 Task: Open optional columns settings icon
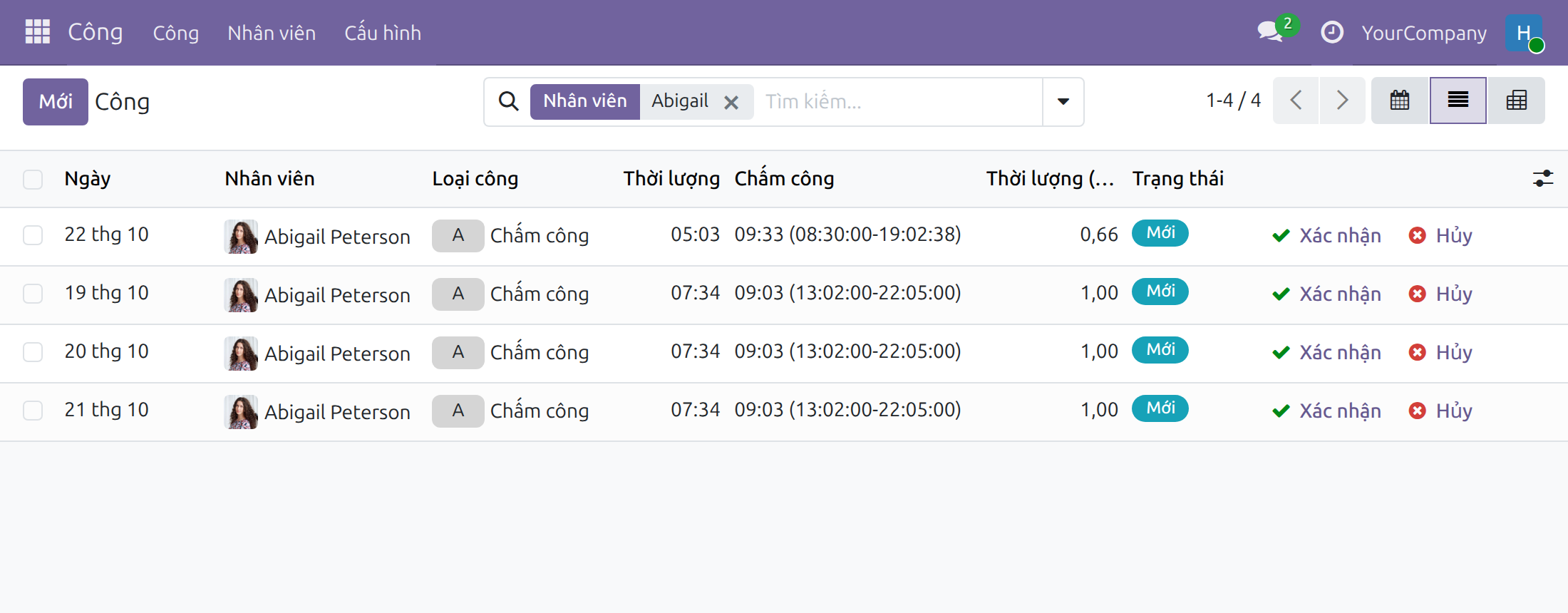click(1542, 178)
